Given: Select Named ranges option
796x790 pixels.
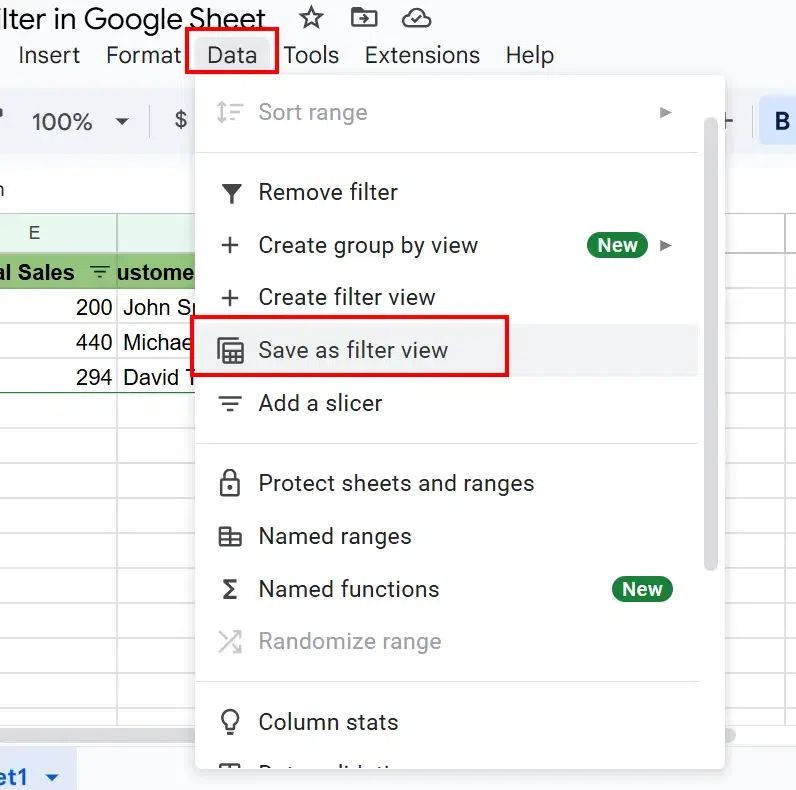Looking at the screenshot, I should point(334,536).
